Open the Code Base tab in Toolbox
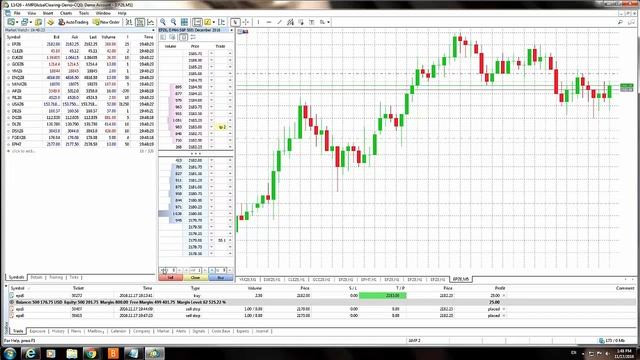This screenshot has height=360, width=640. tap(221, 331)
